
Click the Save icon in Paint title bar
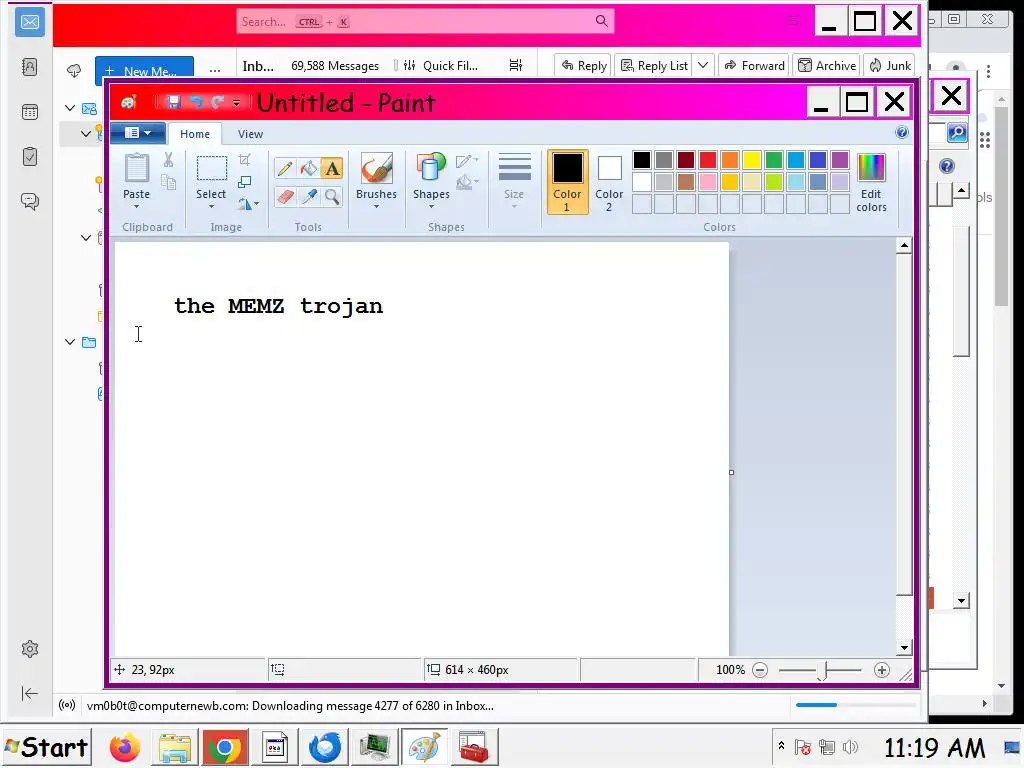tap(173, 102)
